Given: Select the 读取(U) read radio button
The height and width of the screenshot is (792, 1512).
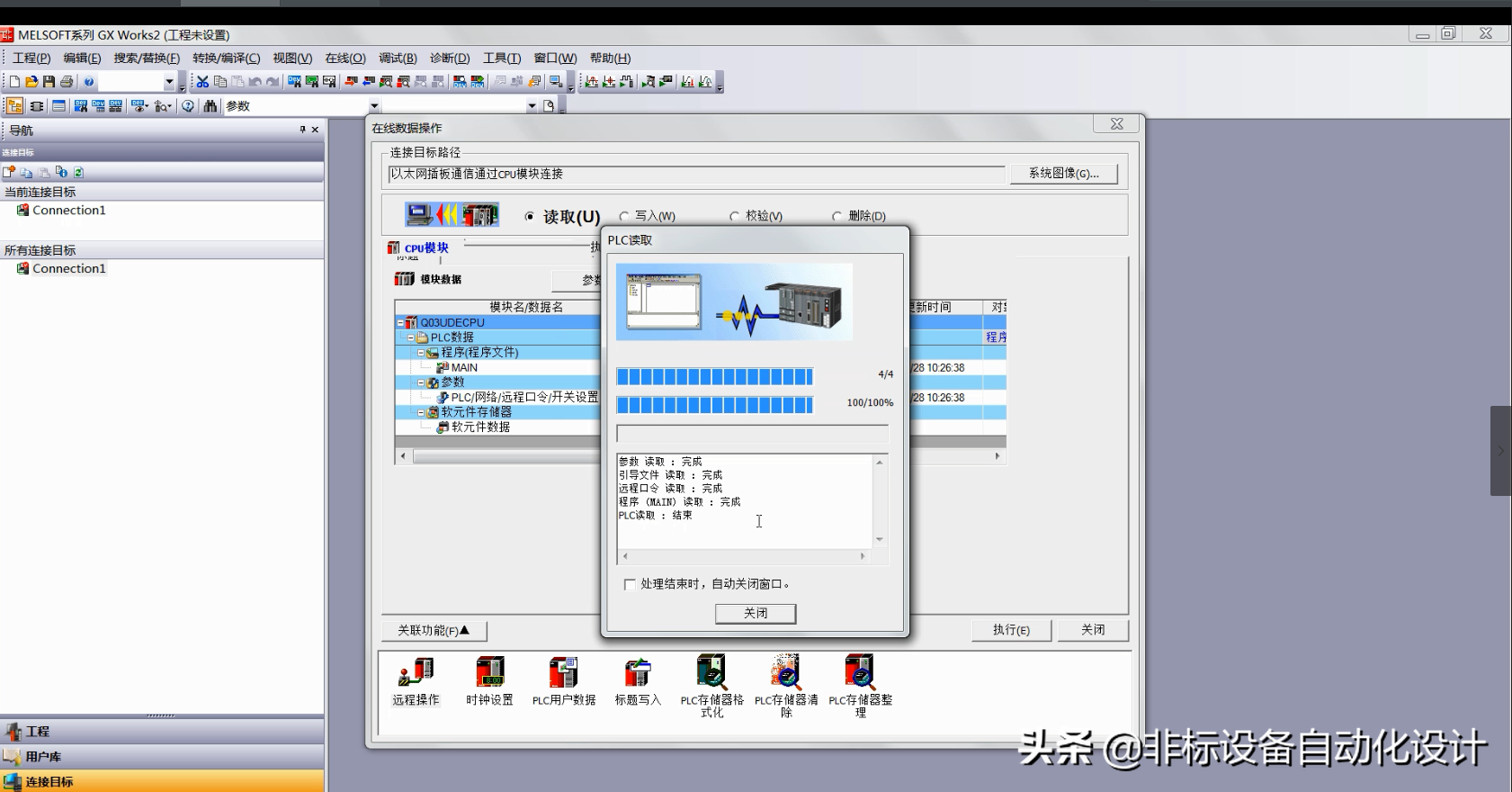Looking at the screenshot, I should point(530,217).
